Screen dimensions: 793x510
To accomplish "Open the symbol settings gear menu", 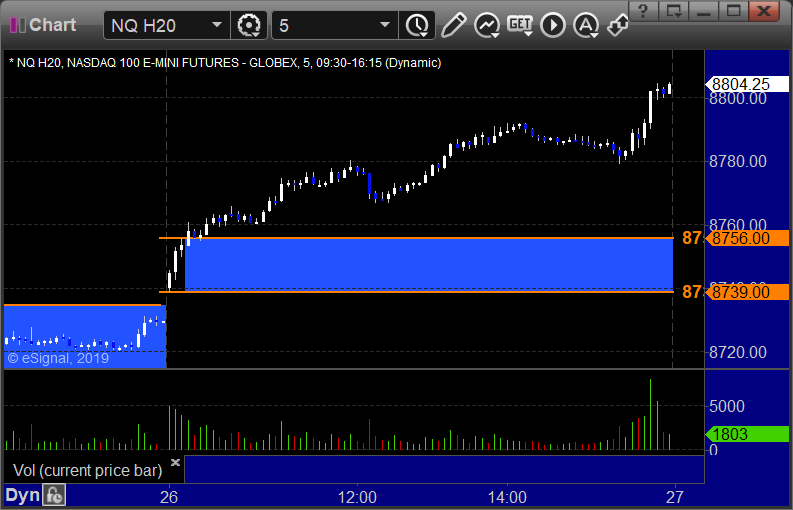I will [249, 25].
